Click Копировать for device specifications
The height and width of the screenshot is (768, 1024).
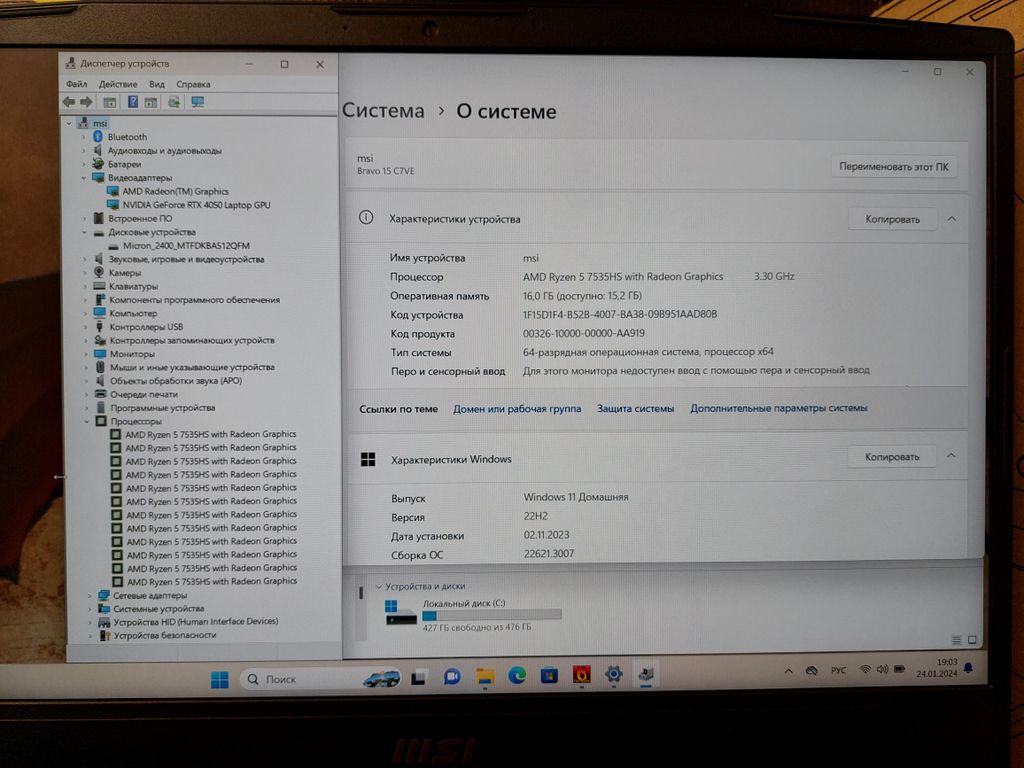[893, 219]
